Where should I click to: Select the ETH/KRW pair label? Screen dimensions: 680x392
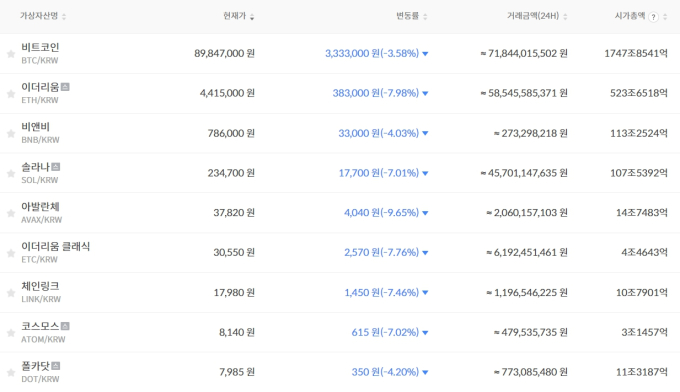click(40, 100)
